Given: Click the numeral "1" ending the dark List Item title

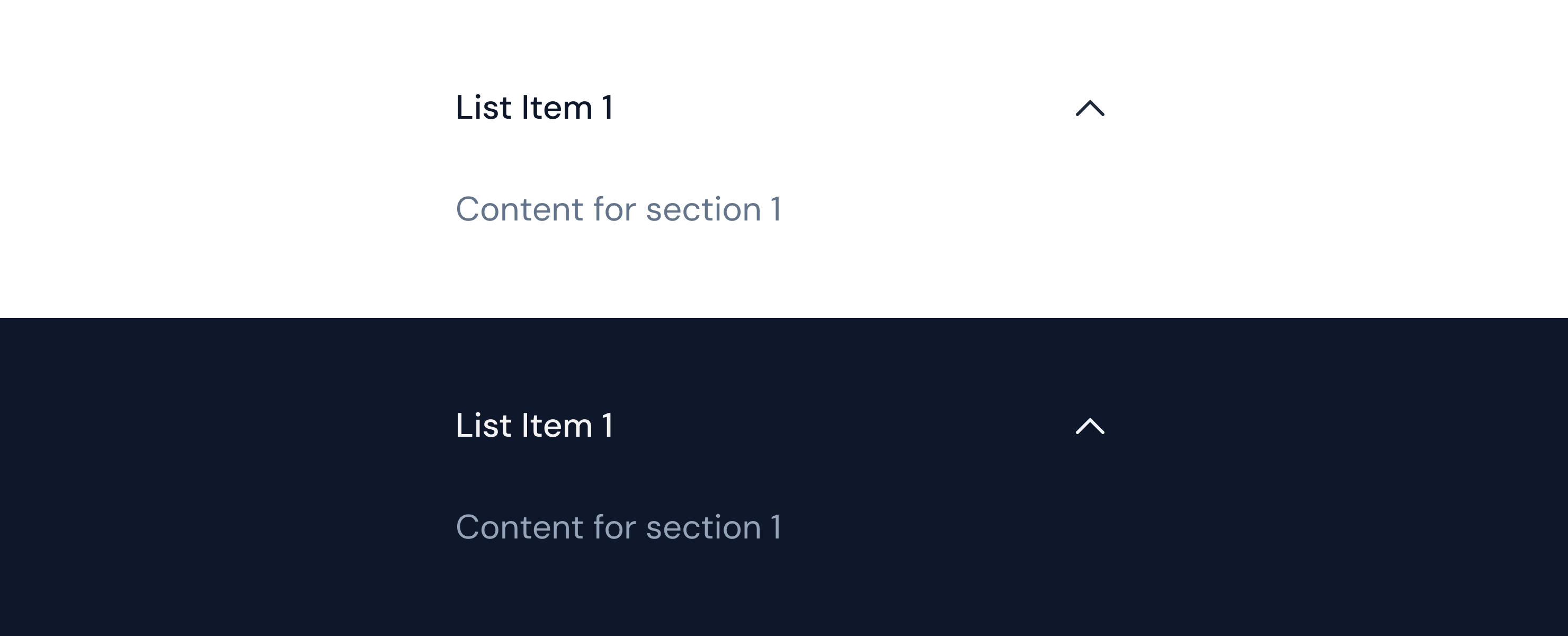Looking at the screenshot, I should click(x=607, y=425).
